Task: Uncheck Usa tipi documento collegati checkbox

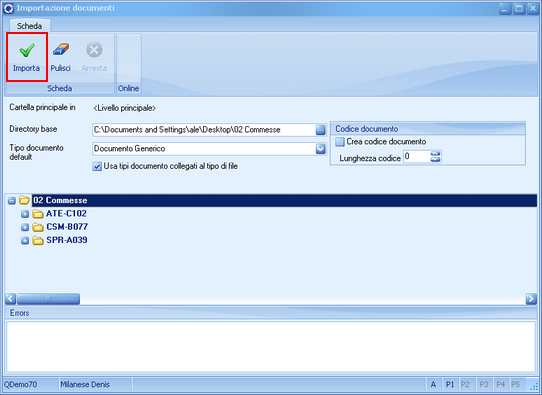Action: [97, 167]
